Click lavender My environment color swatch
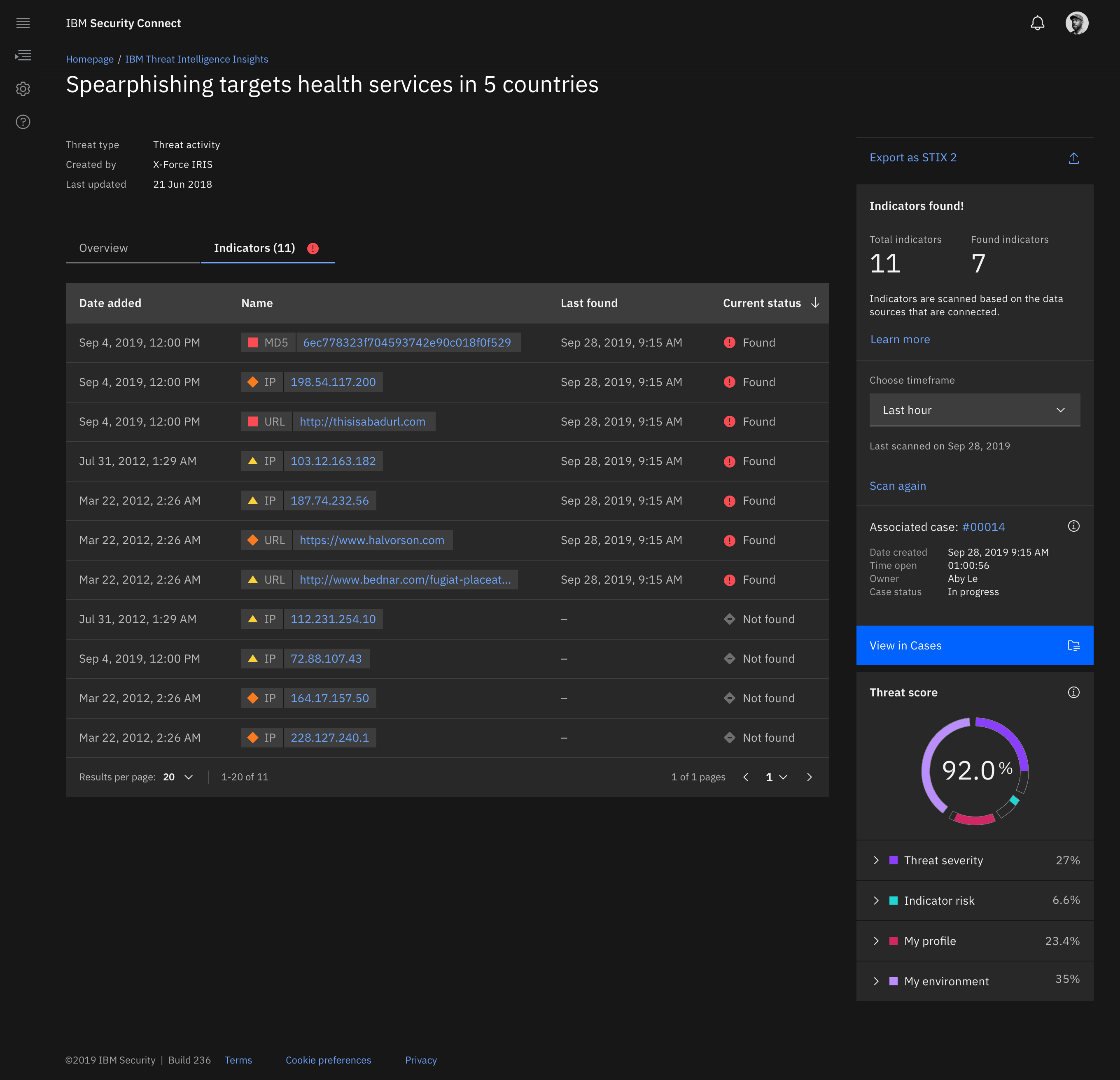This screenshot has height=1080, width=1120. point(893,981)
